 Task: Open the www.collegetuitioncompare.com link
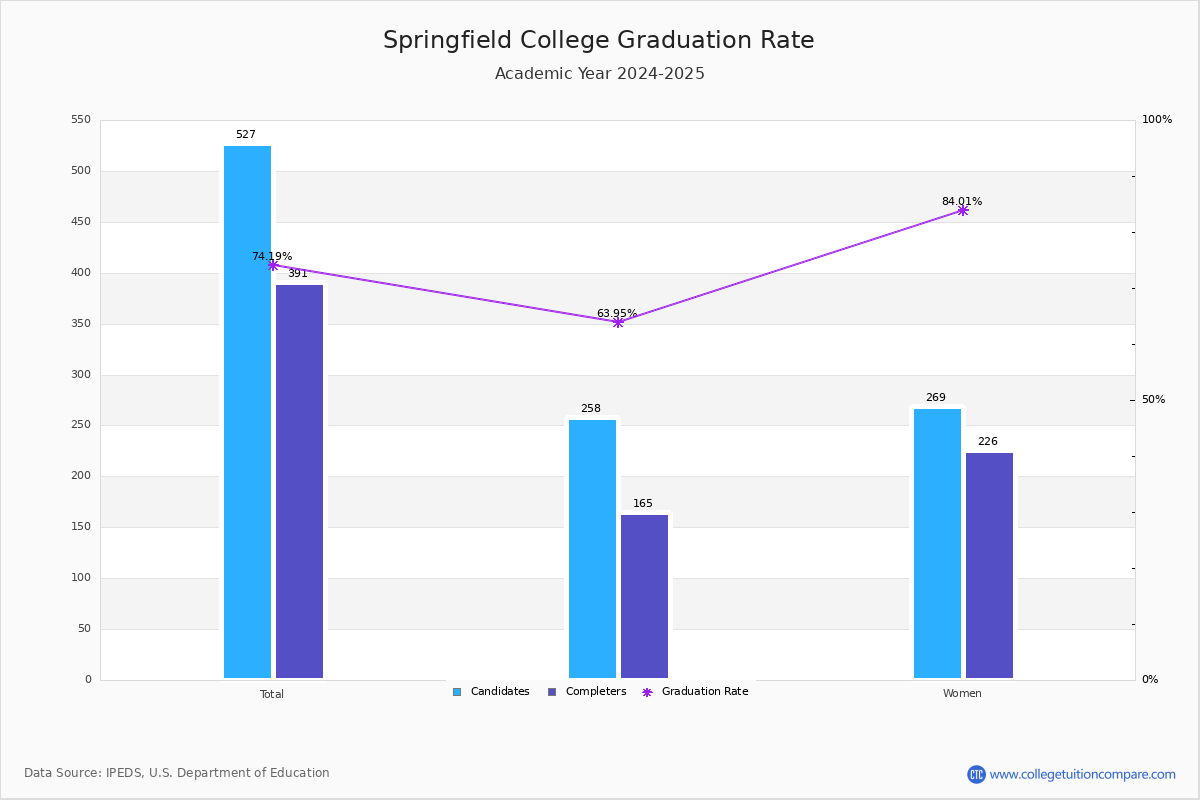[x=1083, y=774]
